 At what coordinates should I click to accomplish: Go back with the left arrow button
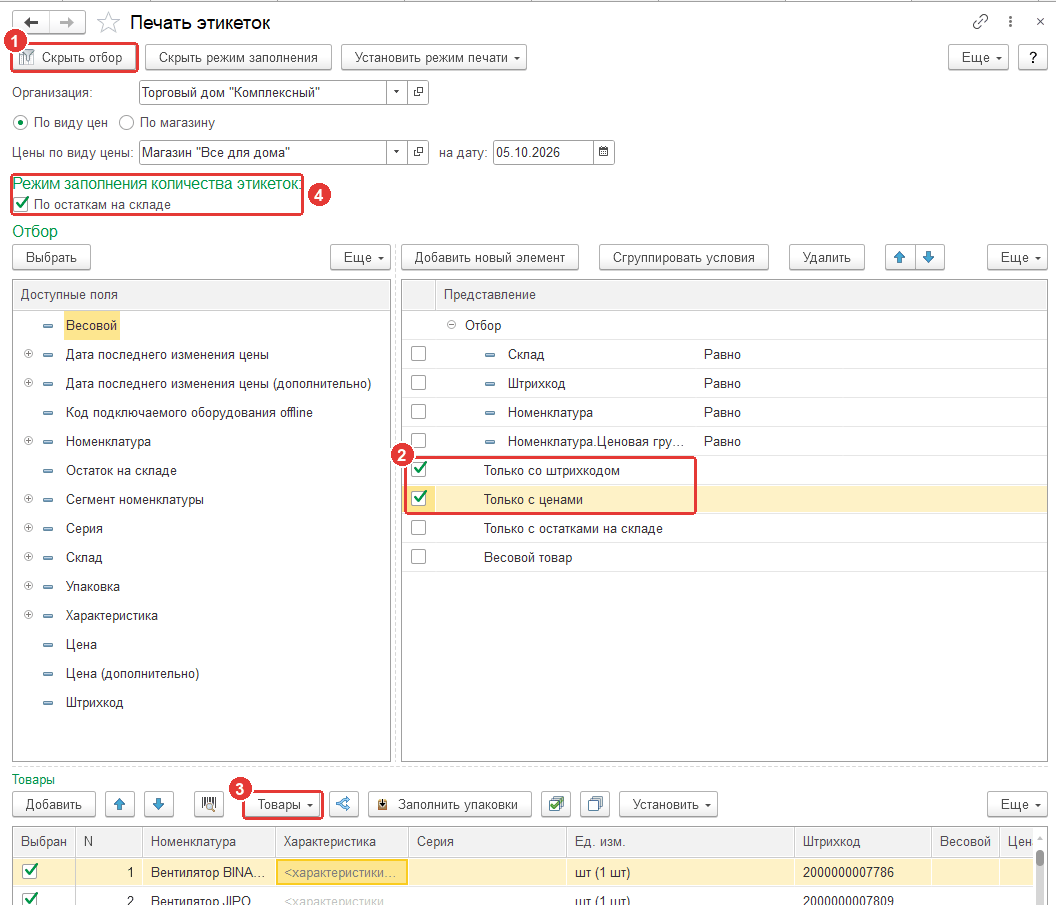point(31,22)
